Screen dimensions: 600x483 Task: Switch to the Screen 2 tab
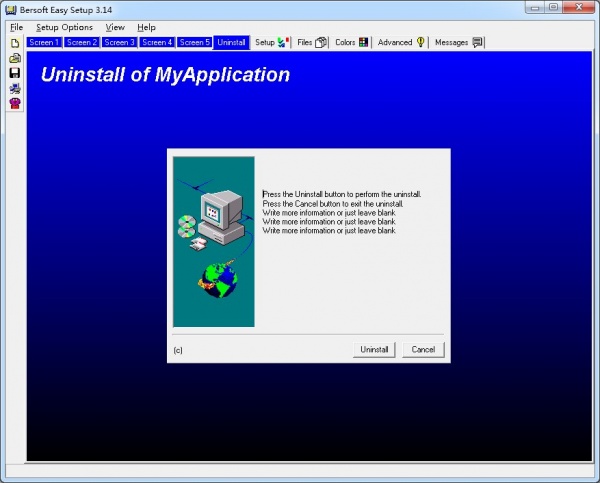click(81, 43)
